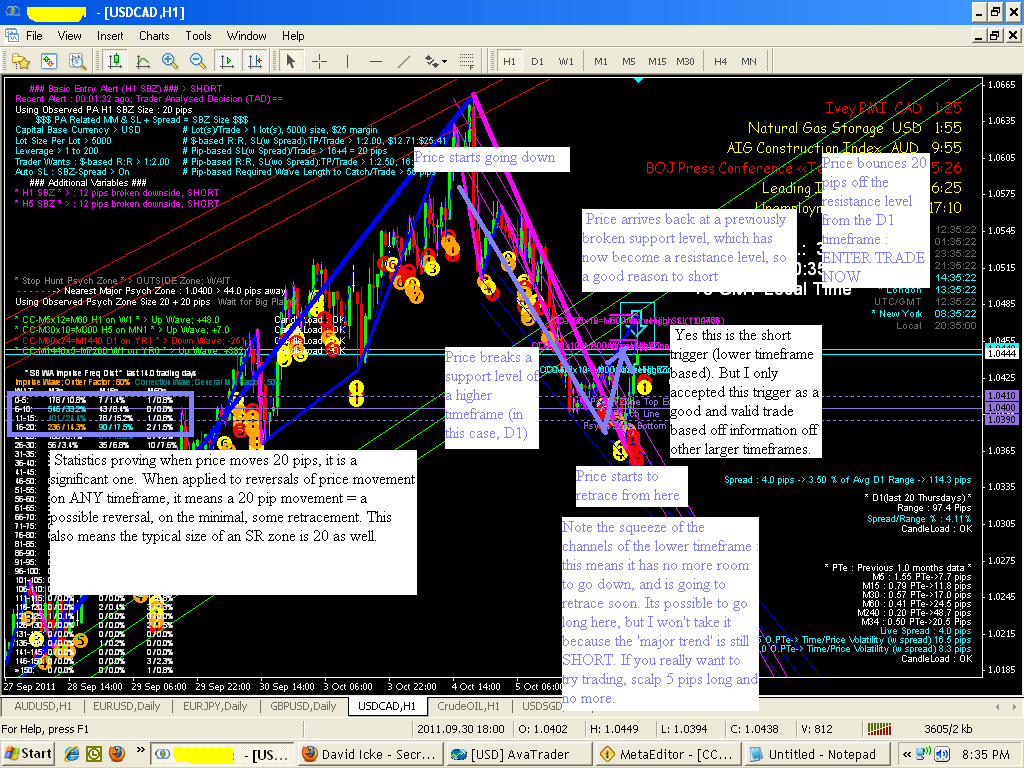The width and height of the screenshot is (1024, 768).
Task: Switch the chart timeframe to D1
Action: (538, 61)
